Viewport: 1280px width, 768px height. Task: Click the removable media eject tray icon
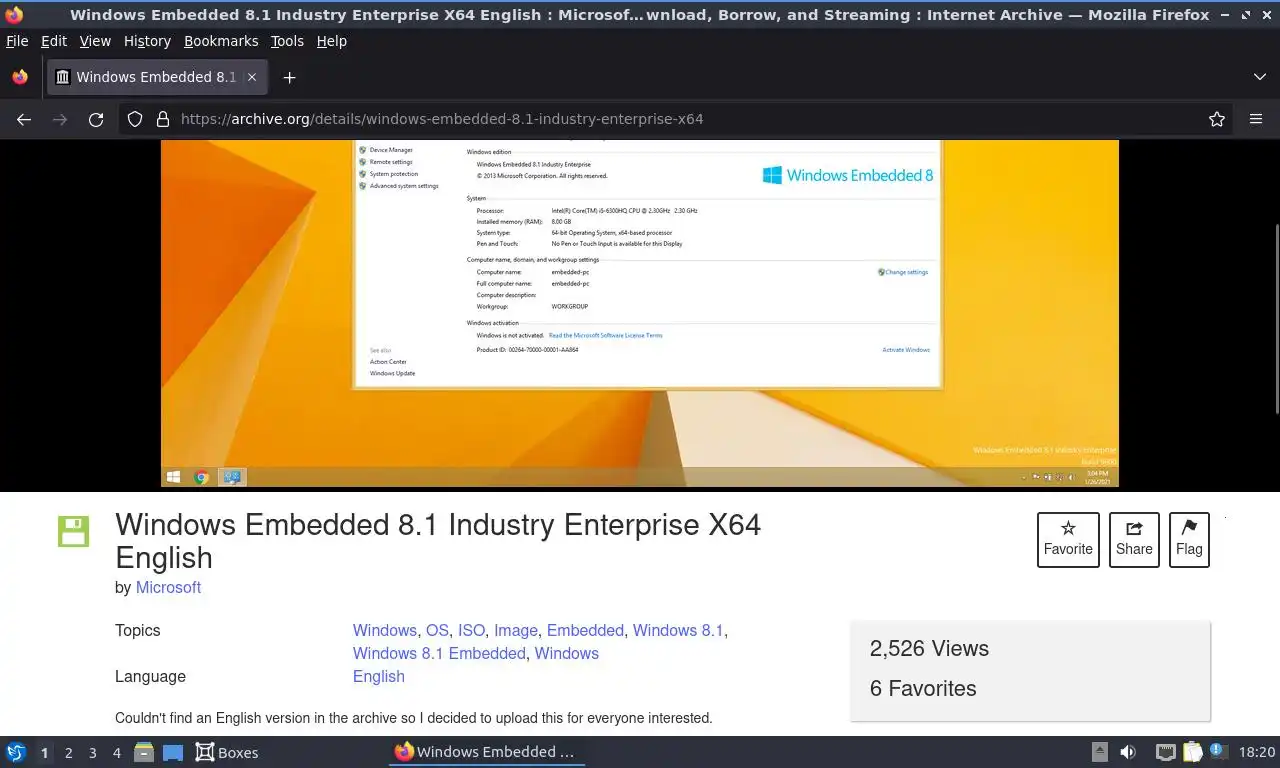[1100, 752]
